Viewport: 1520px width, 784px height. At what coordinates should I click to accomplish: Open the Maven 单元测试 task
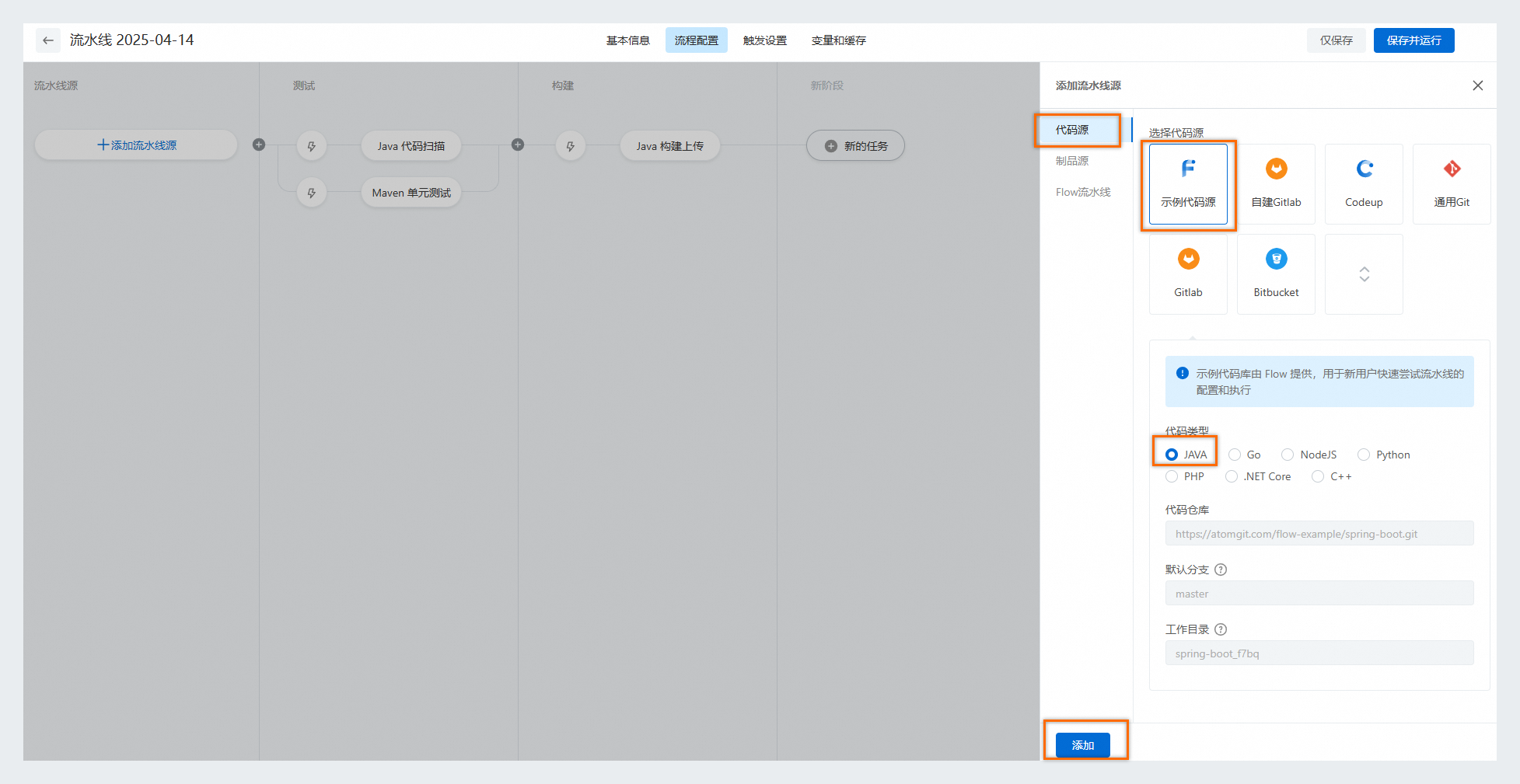[411, 193]
